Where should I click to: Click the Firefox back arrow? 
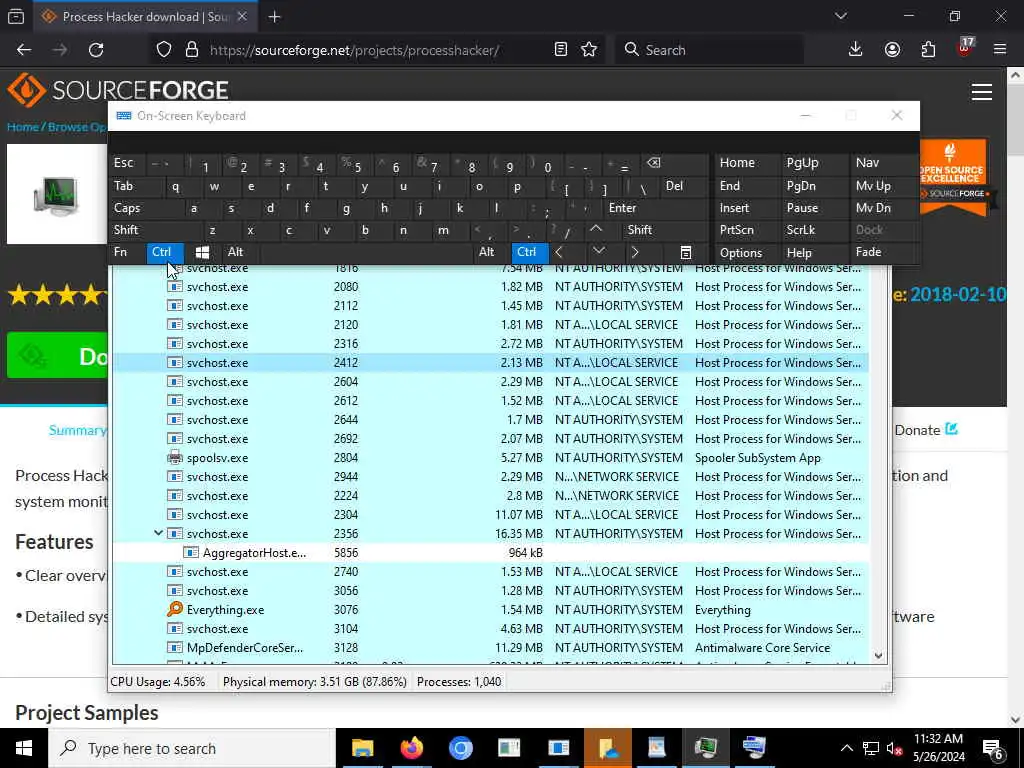coord(24,50)
